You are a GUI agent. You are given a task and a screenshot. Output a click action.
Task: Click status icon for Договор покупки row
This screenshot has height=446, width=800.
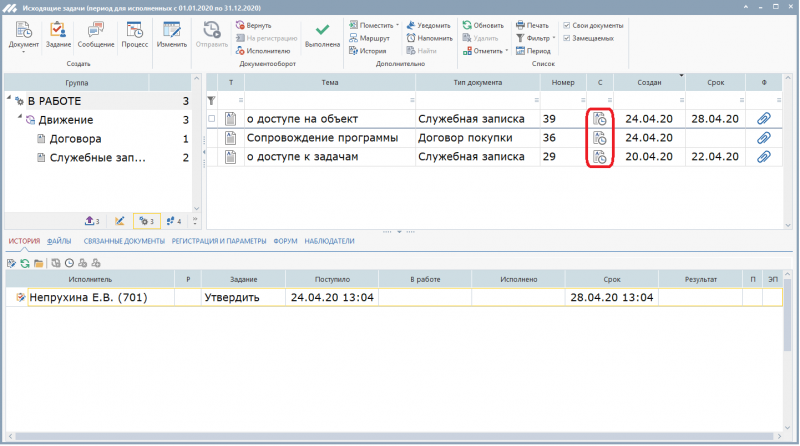pyautogui.click(x=599, y=138)
